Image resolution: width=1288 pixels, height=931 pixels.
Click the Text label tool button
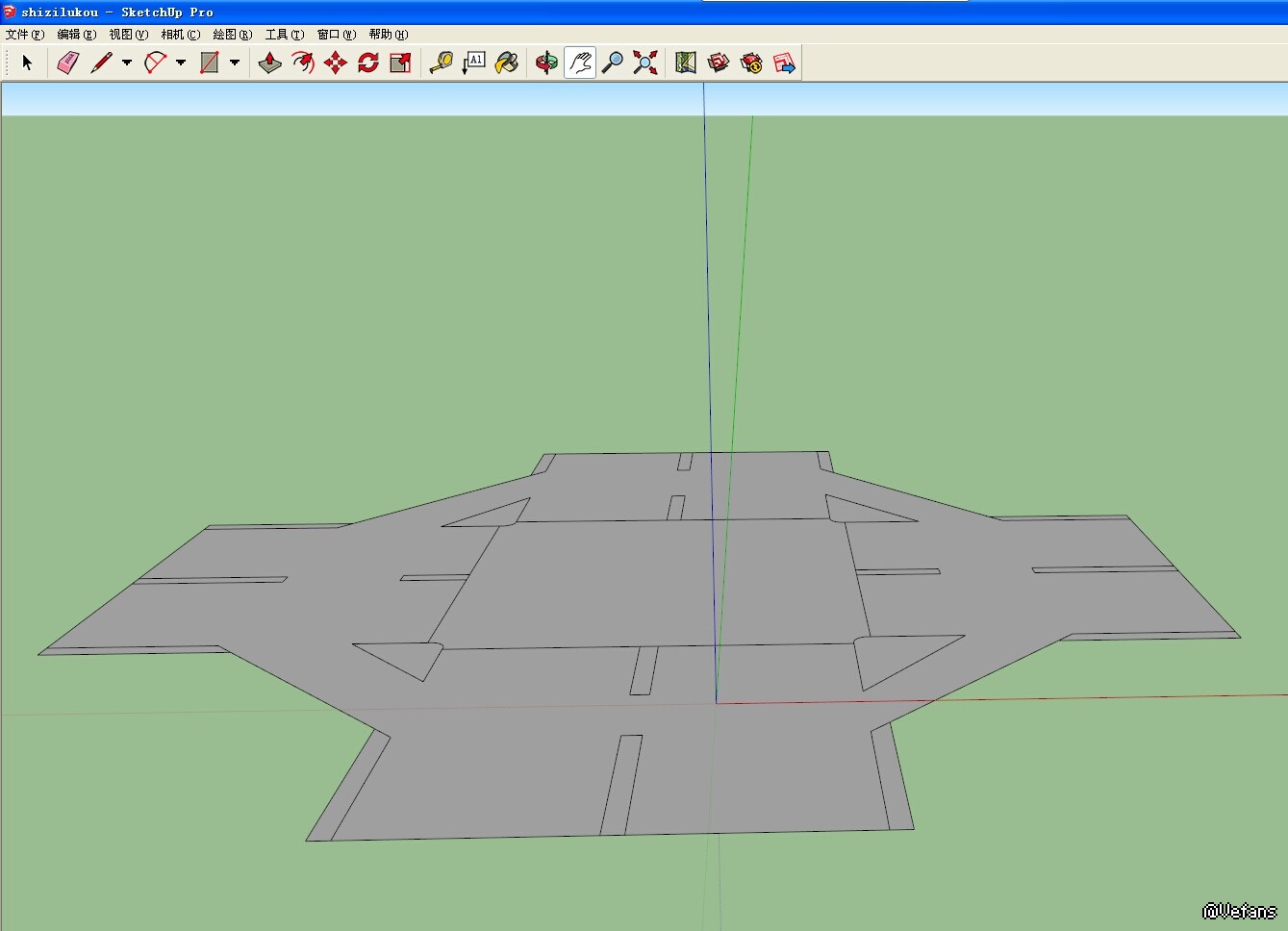[473, 63]
